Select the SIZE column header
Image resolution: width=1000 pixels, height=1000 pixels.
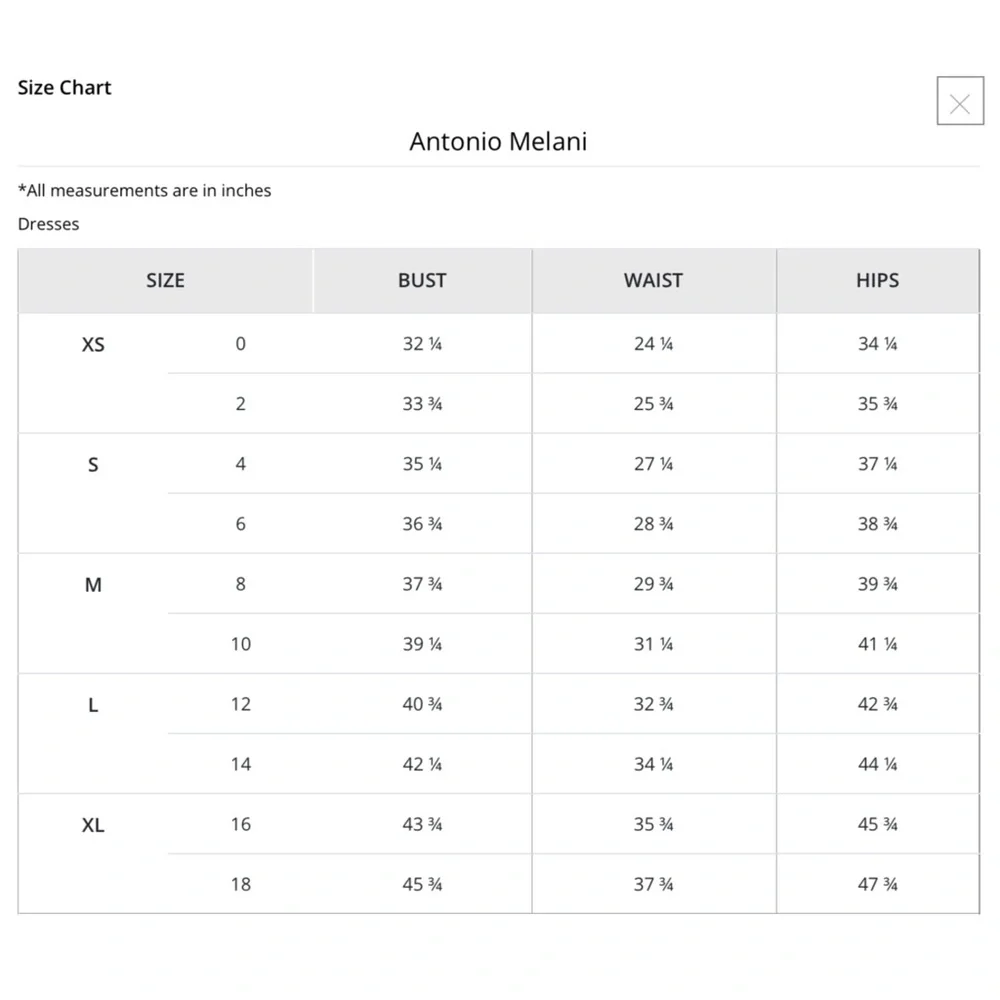tap(165, 281)
